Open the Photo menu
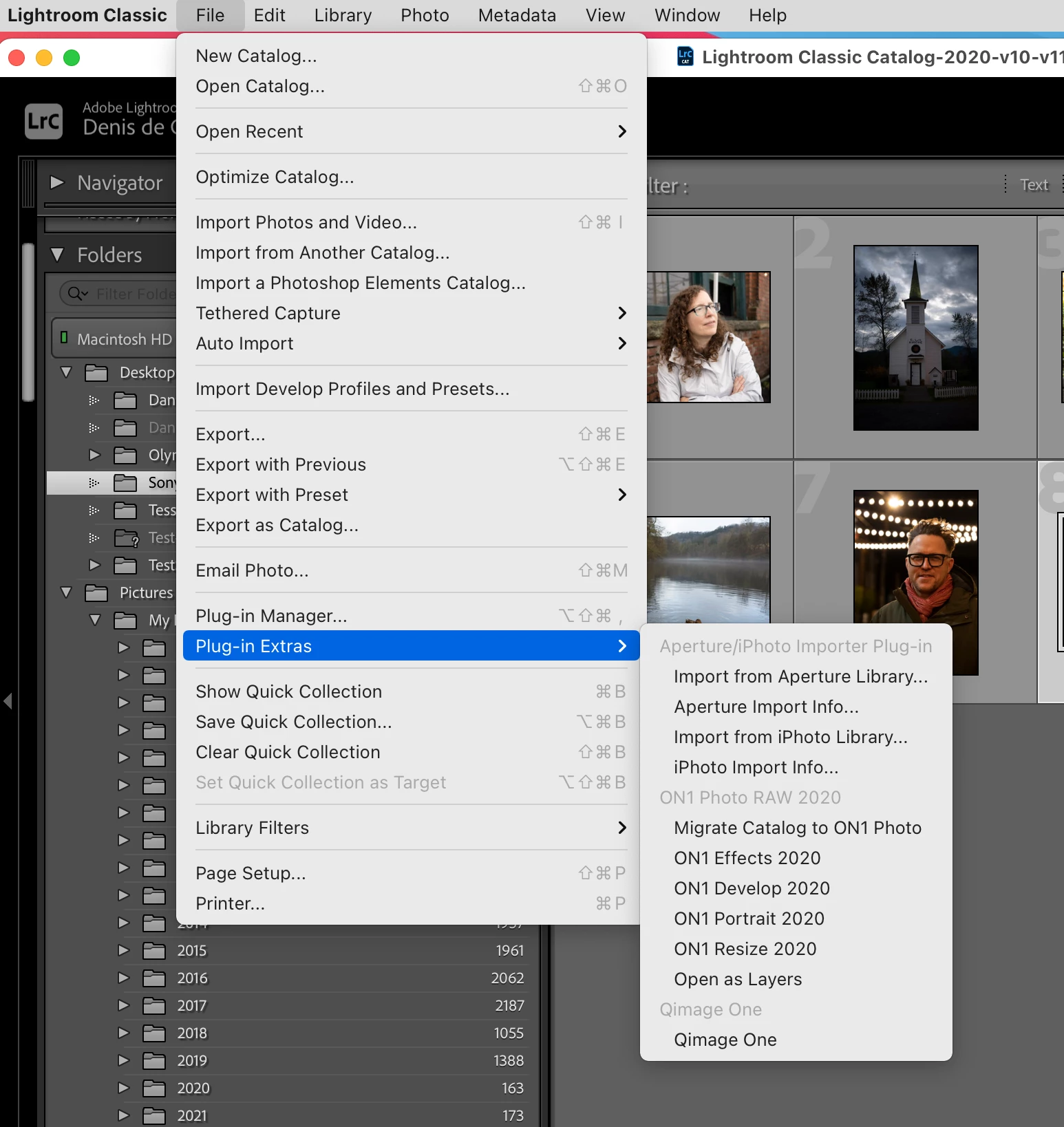The height and width of the screenshot is (1127, 1064). tap(425, 15)
